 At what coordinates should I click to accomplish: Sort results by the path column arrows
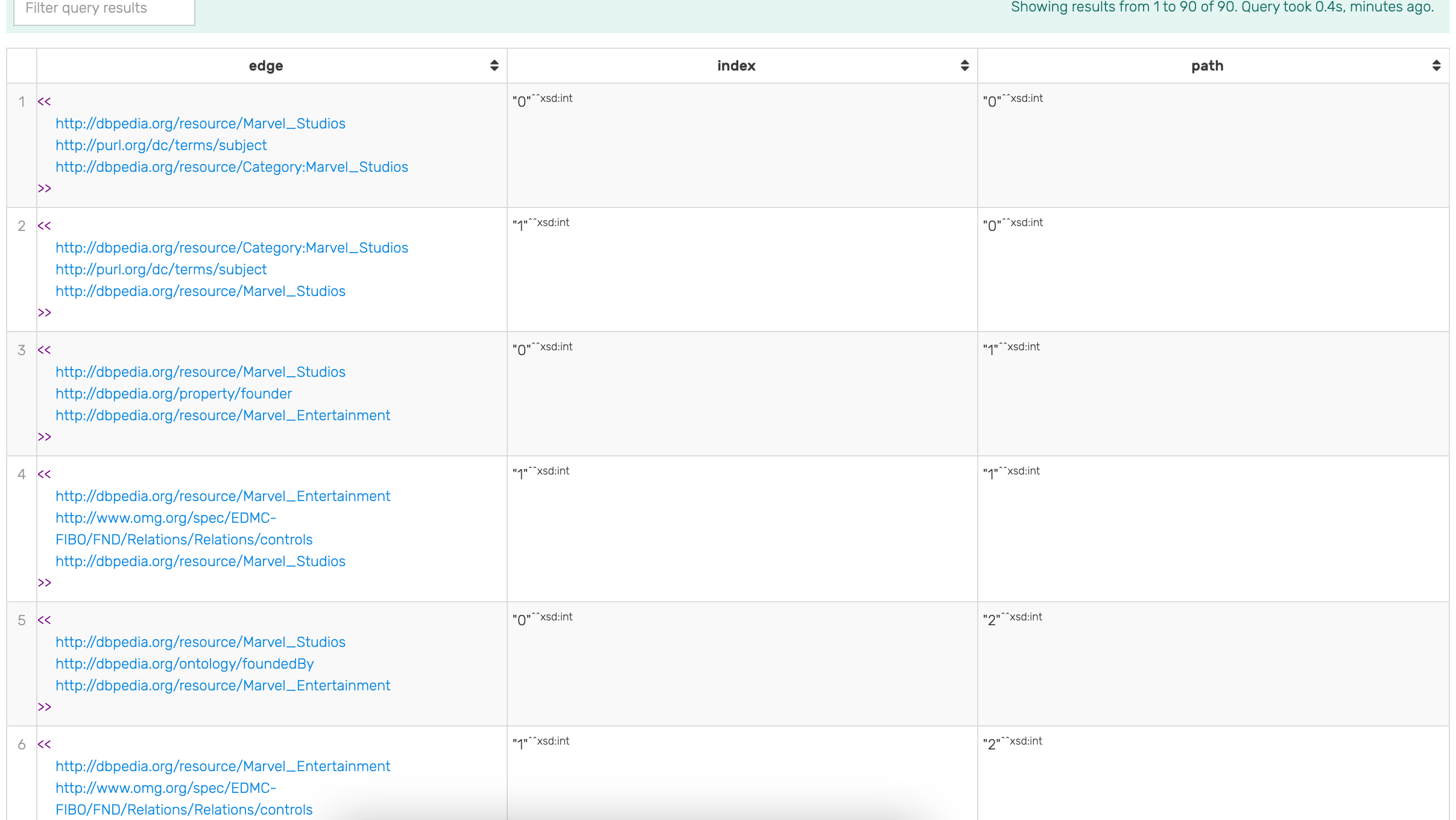tap(1436, 66)
